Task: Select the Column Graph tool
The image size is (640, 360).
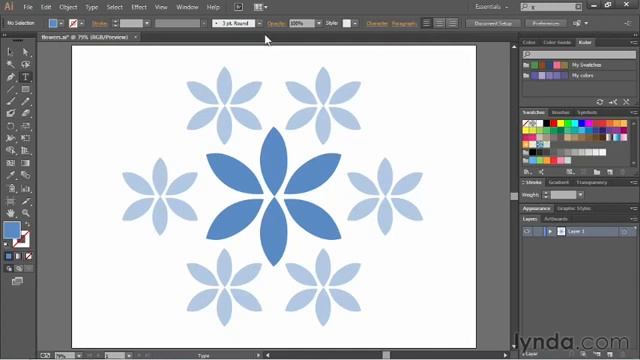Action: (x=25, y=188)
